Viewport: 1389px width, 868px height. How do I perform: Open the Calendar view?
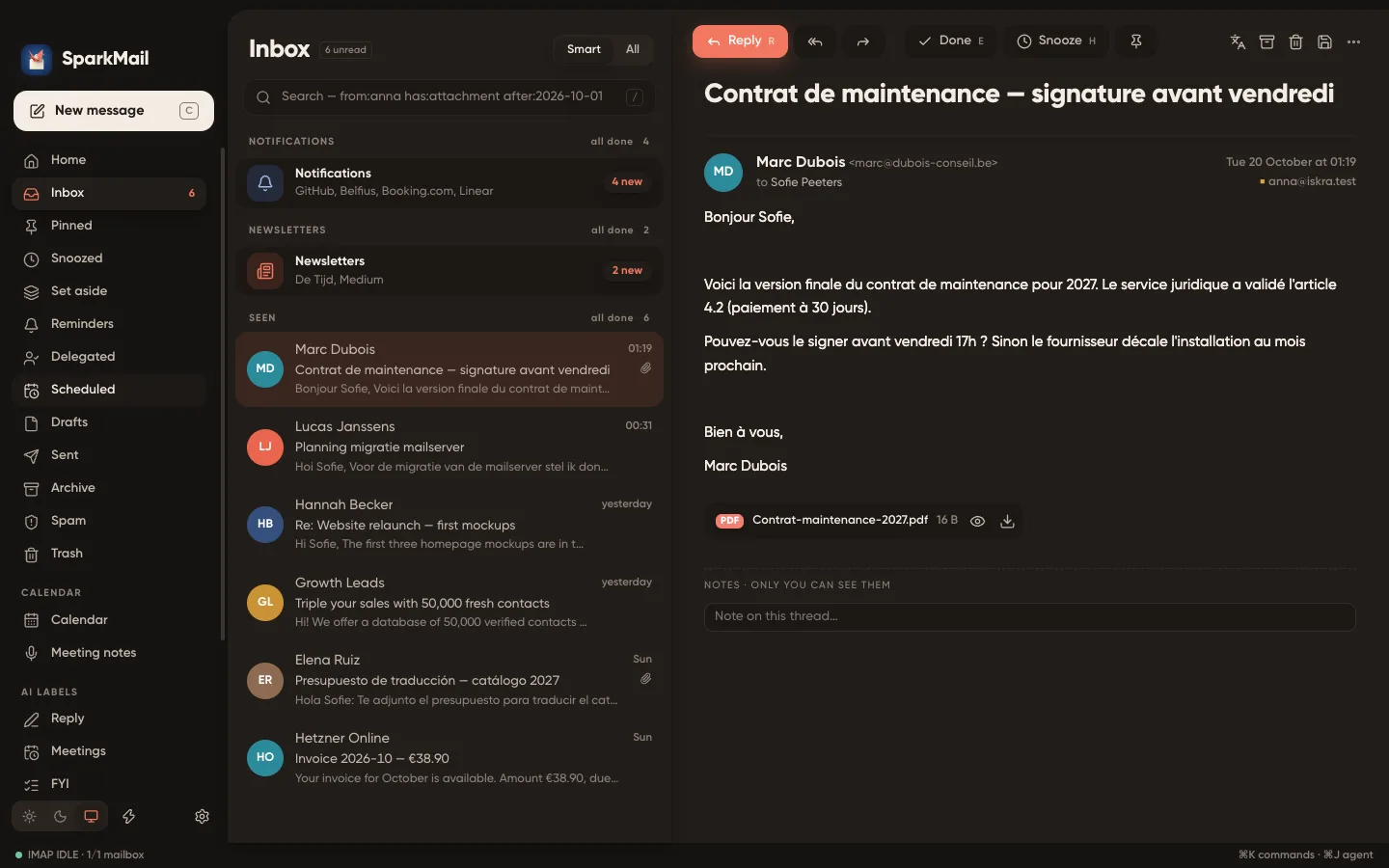click(109, 620)
